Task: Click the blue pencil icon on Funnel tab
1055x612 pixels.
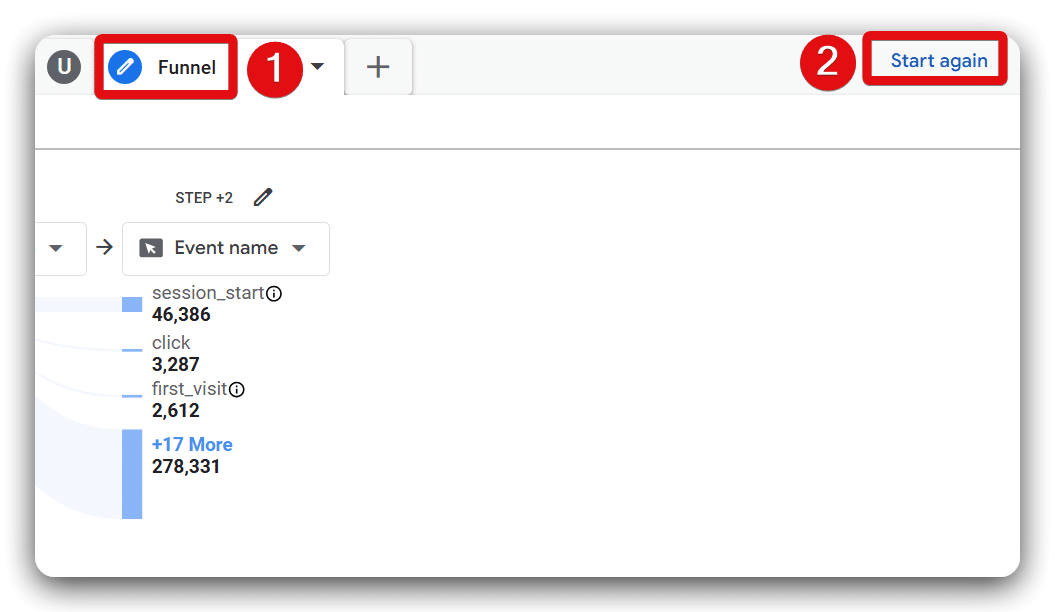Action: click(125, 68)
